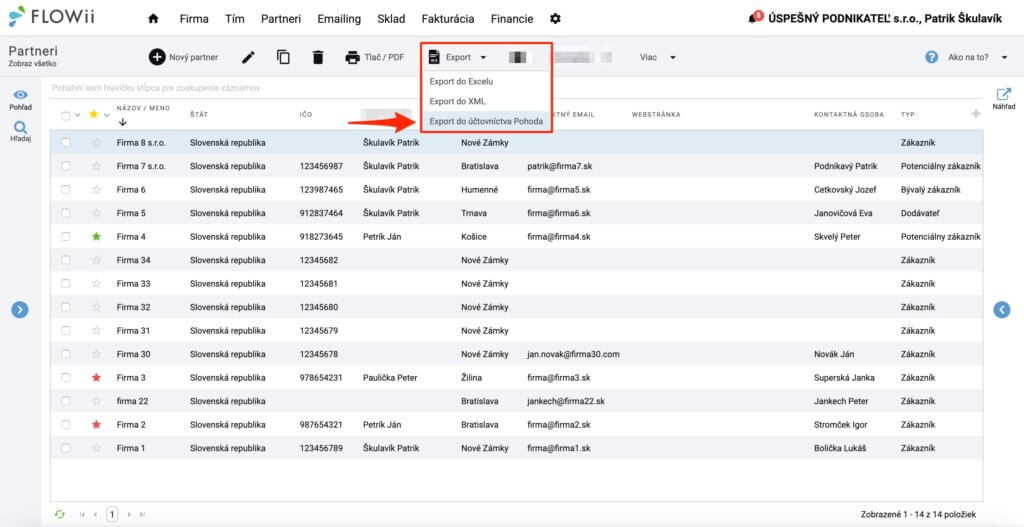Image resolution: width=1024 pixels, height=527 pixels.
Task: Click email jan.novak@firma30.com
Action: point(573,354)
